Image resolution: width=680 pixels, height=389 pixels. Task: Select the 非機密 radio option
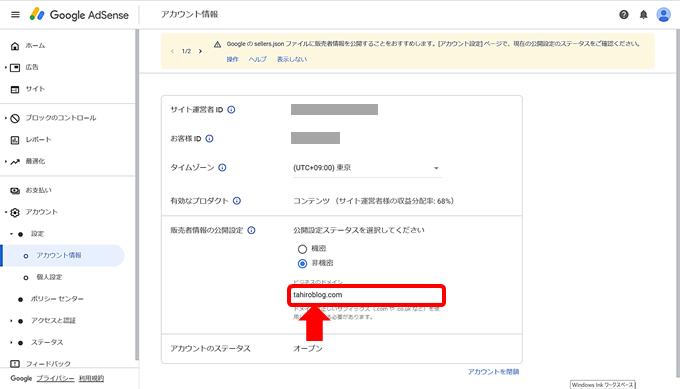coord(302,264)
